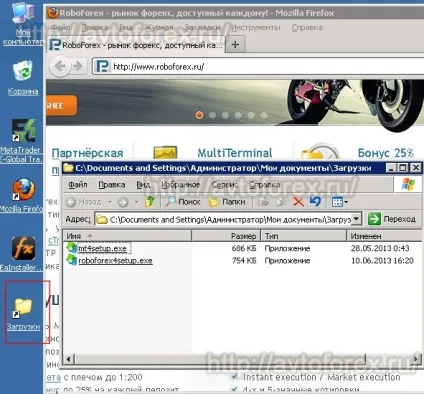Select the first orange banner slide dot
This screenshot has height=394, width=424.
pyautogui.click(x=199, y=115)
